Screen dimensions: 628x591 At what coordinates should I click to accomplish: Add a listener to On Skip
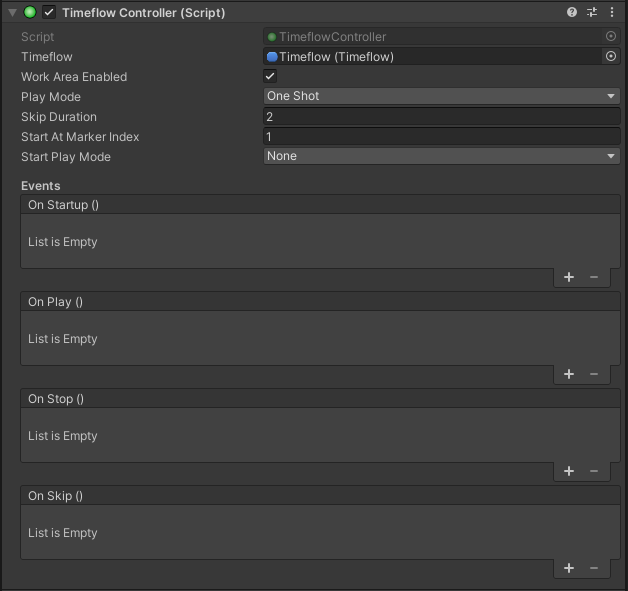(569, 568)
